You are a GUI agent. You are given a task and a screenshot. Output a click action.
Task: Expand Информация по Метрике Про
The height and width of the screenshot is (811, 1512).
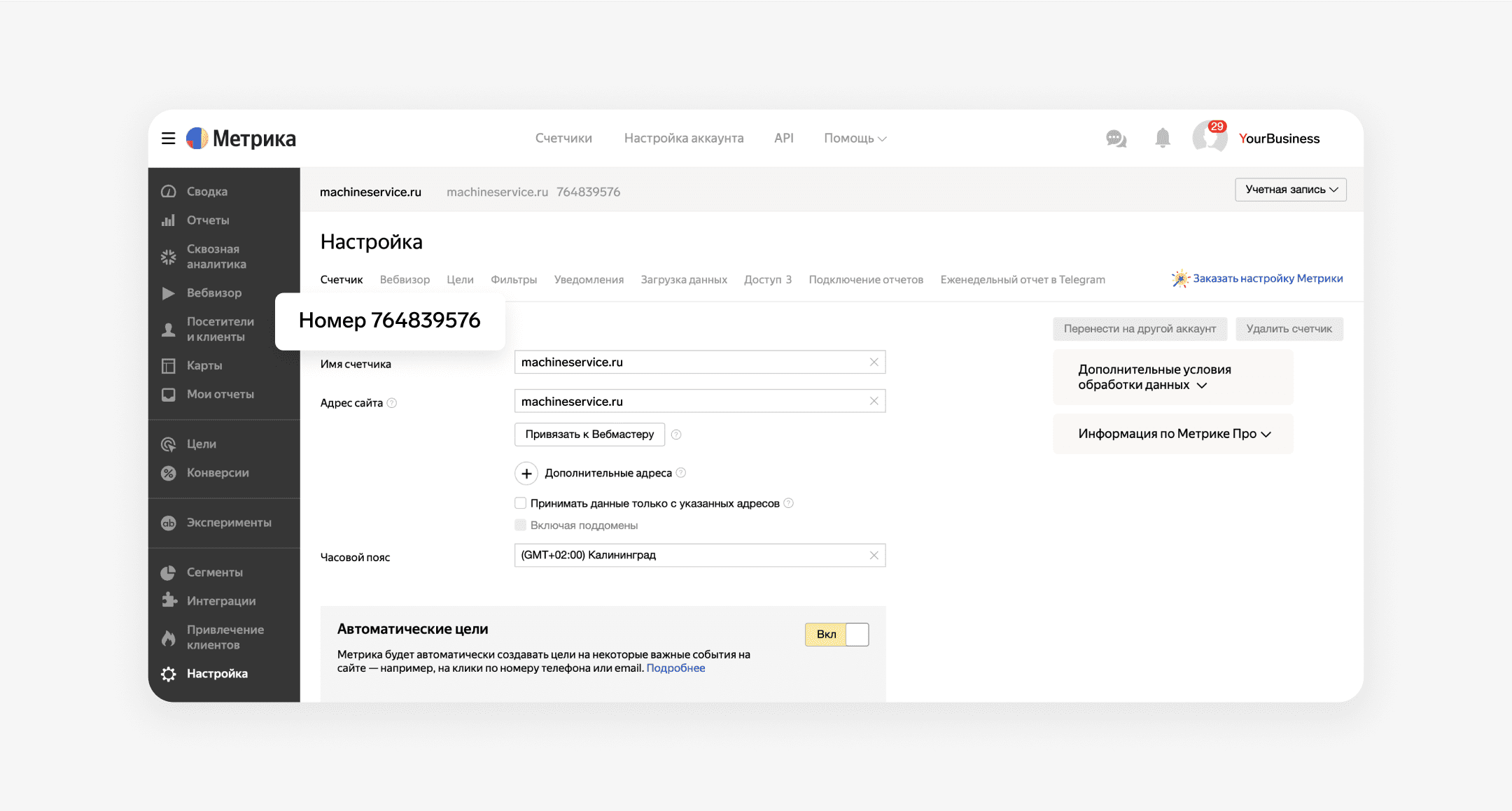(x=1173, y=434)
